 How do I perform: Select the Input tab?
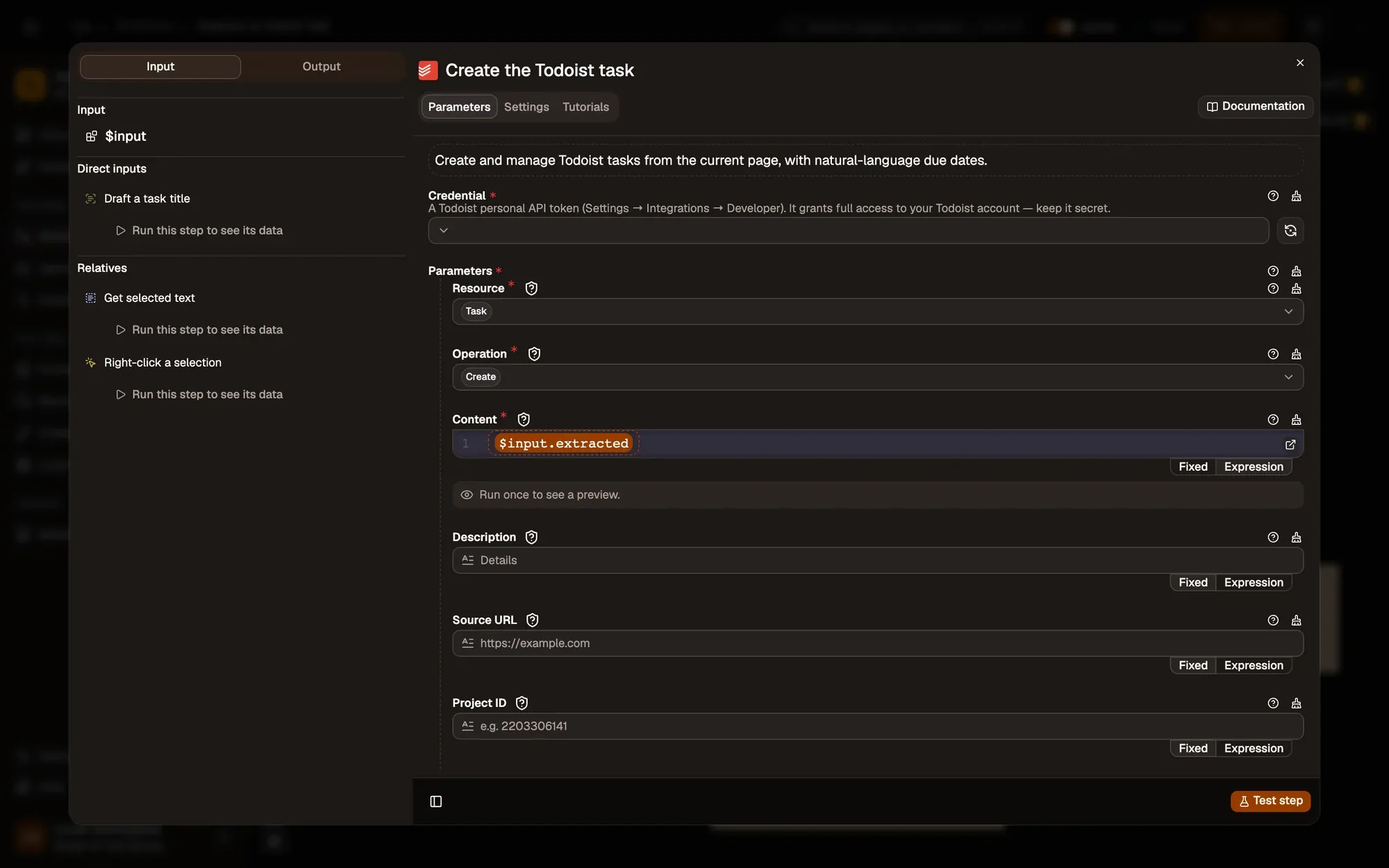tap(160, 67)
